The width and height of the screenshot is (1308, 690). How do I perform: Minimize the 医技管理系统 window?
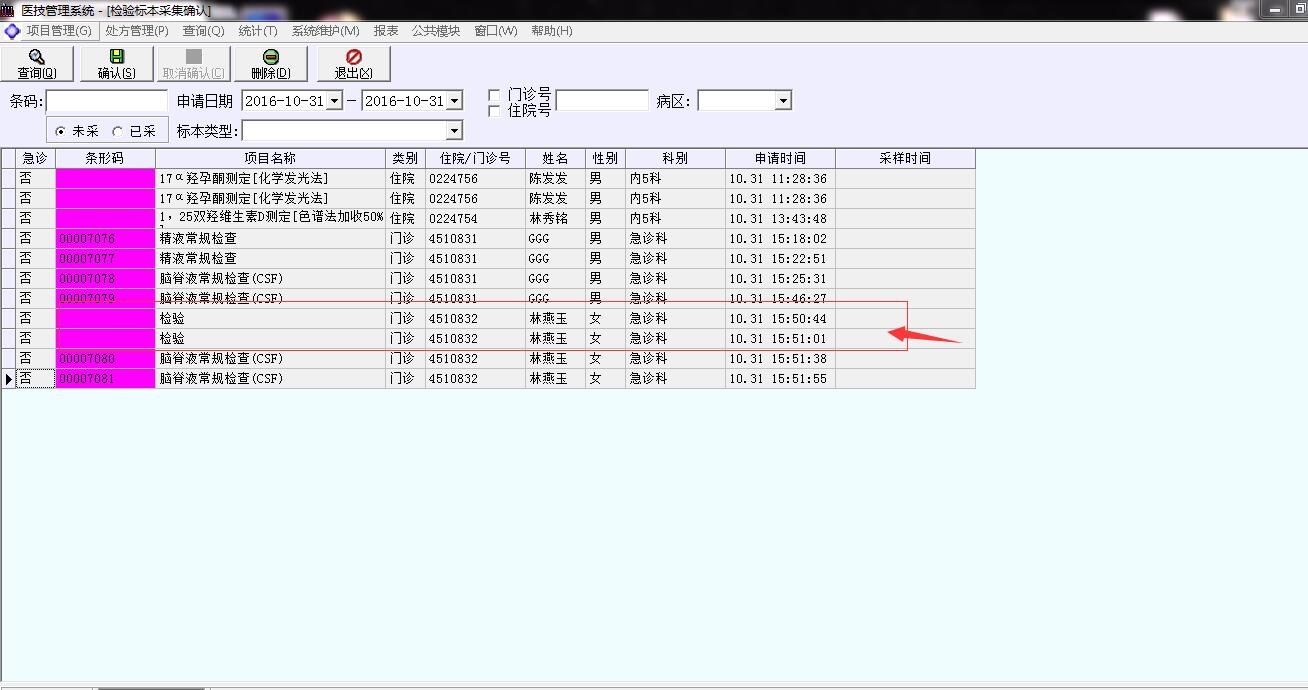pyautogui.click(x=1275, y=8)
